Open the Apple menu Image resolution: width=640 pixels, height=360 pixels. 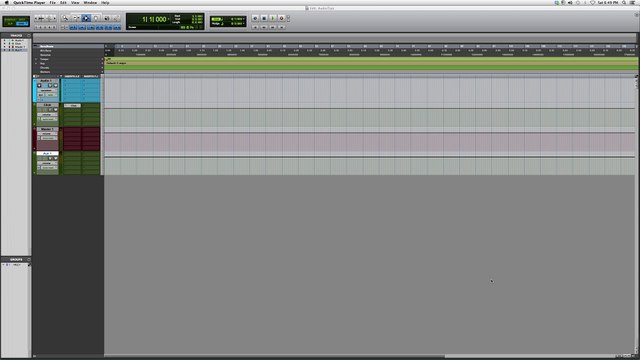pyautogui.click(x=6, y=2)
